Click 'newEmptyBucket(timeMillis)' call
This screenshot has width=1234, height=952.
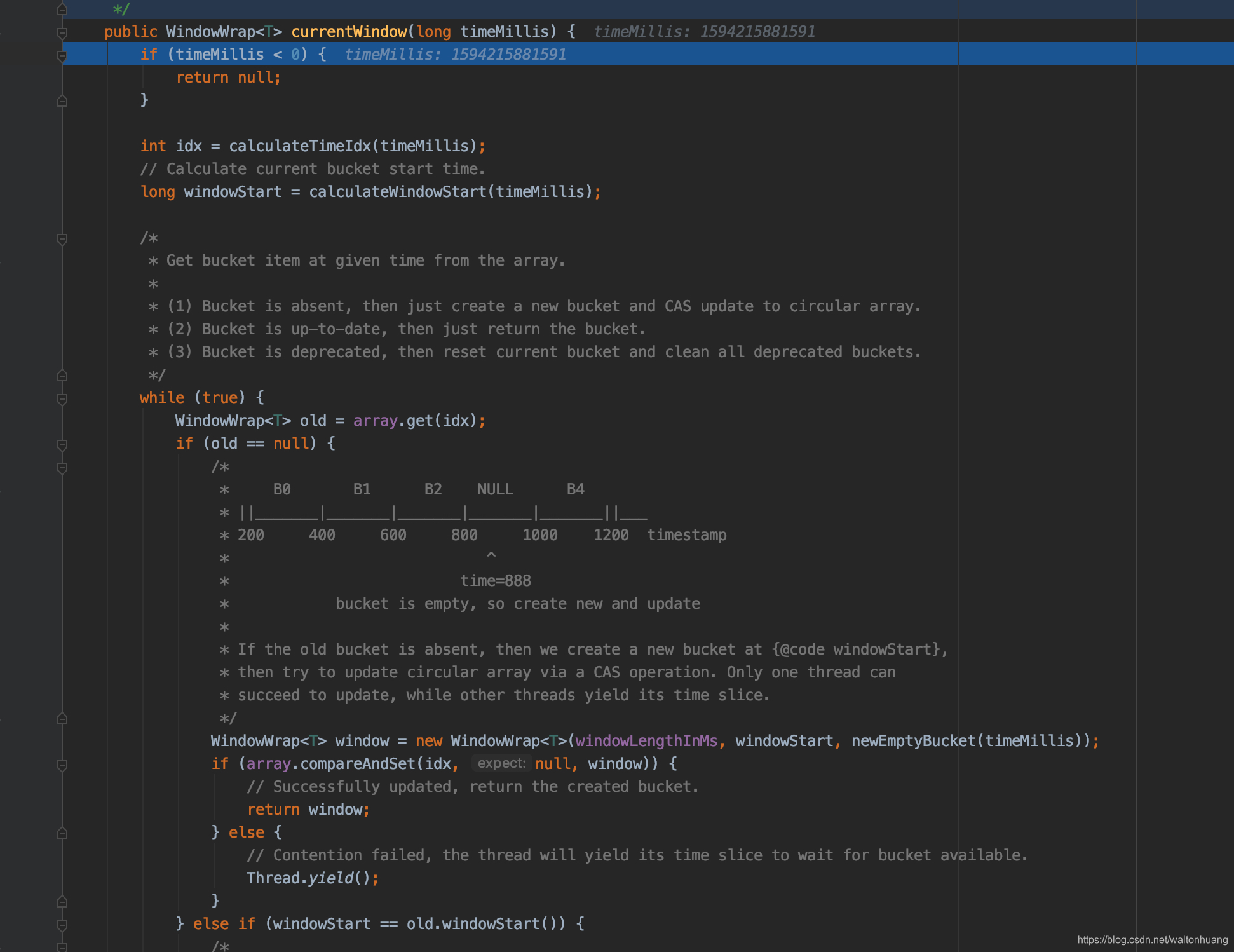[x=966, y=741]
